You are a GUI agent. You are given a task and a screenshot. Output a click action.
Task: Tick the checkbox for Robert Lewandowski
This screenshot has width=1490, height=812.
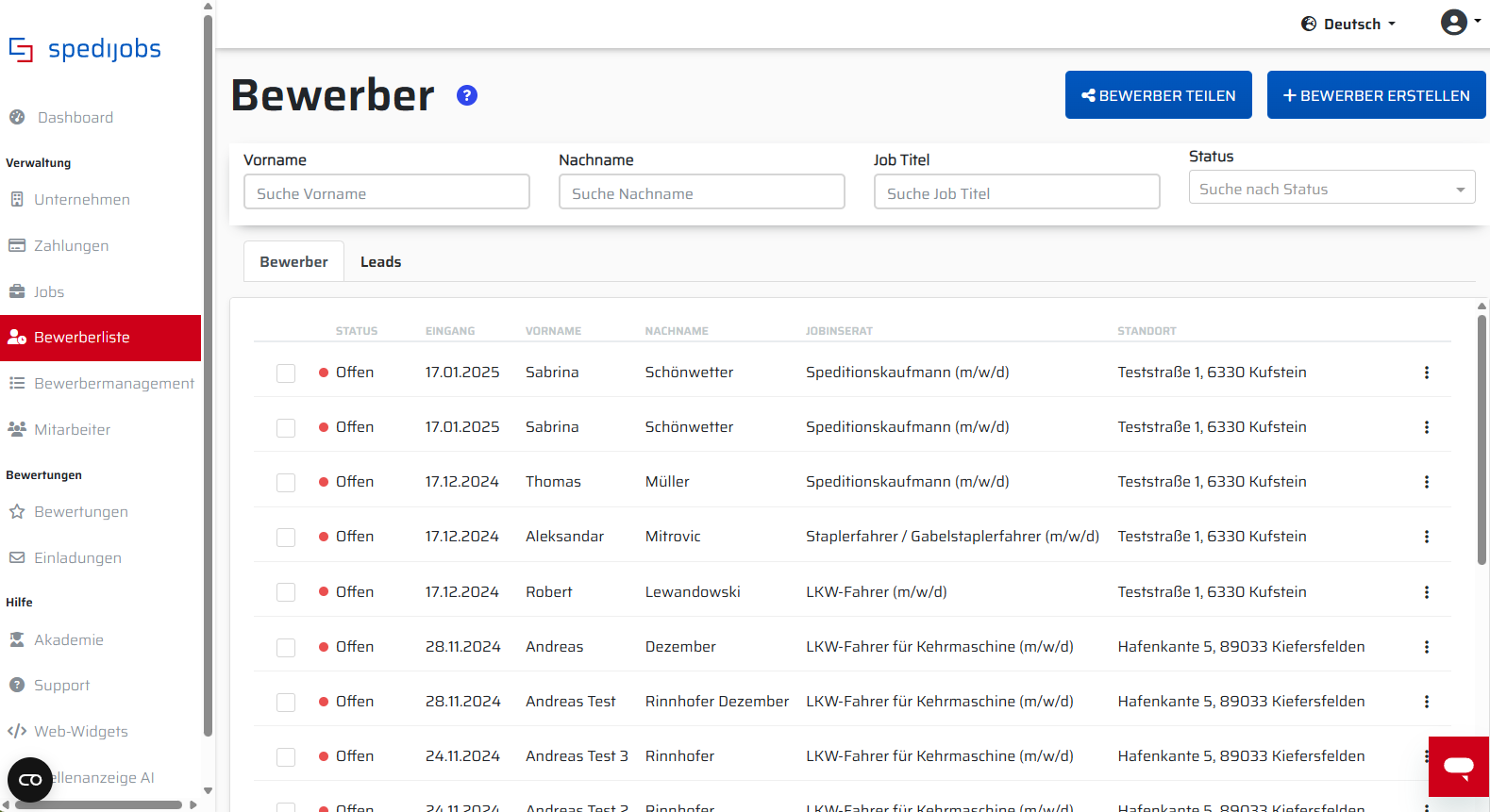tap(286, 592)
